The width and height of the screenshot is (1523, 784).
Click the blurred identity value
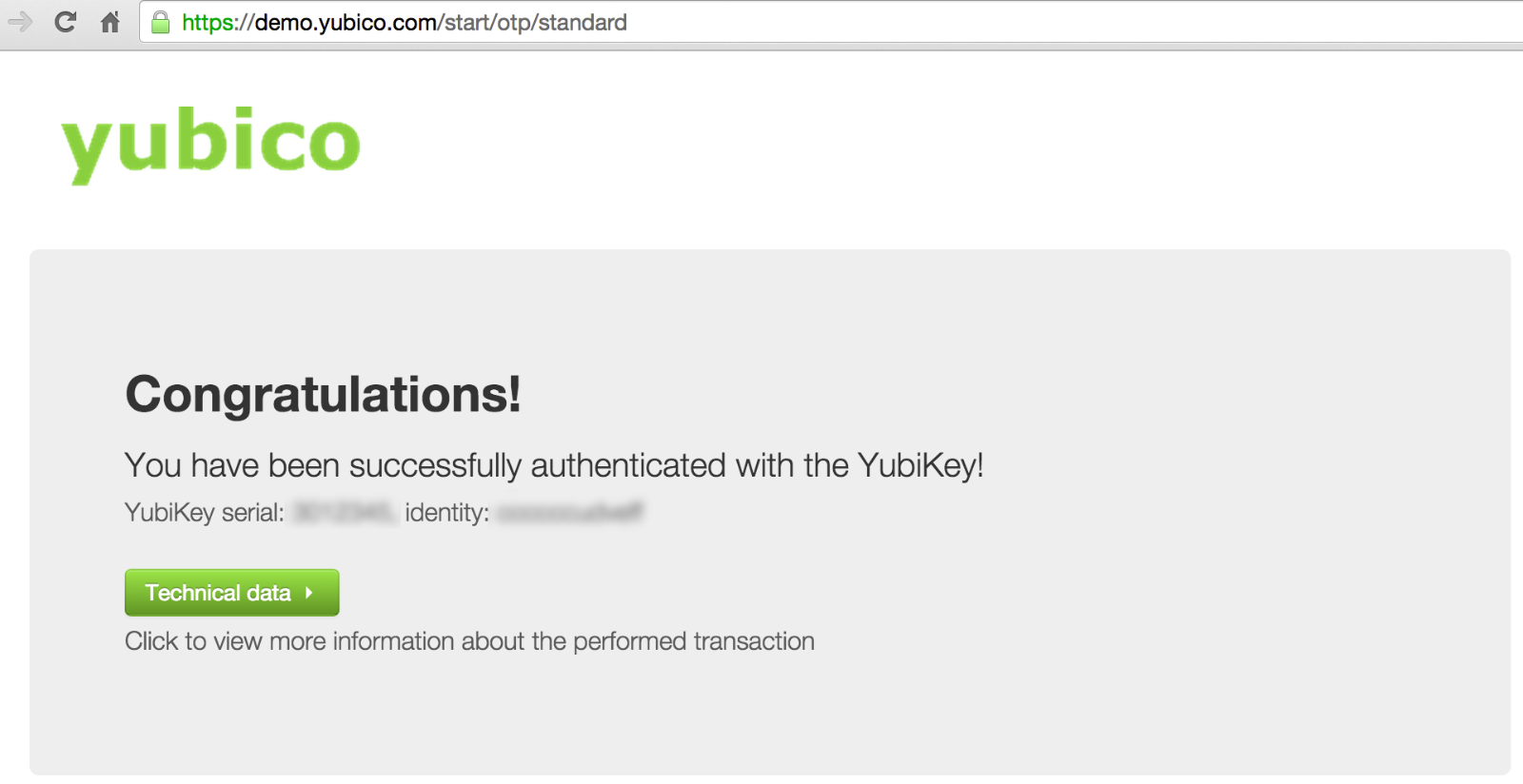click(x=569, y=513)
